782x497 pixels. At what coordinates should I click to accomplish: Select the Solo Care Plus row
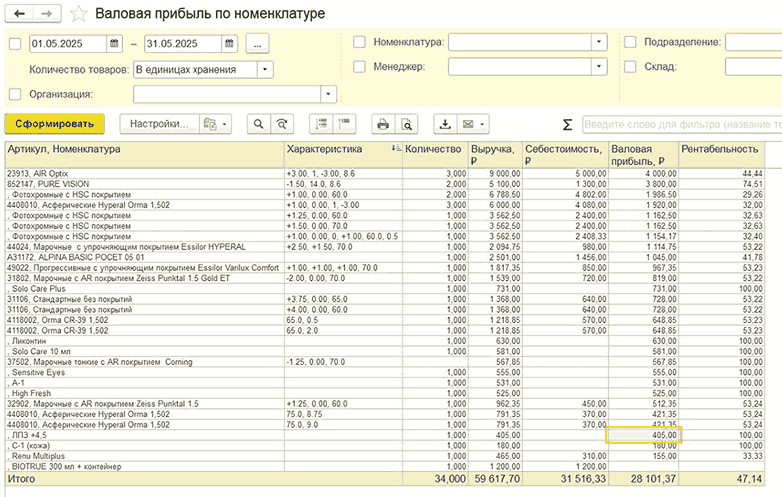point(385,289)
